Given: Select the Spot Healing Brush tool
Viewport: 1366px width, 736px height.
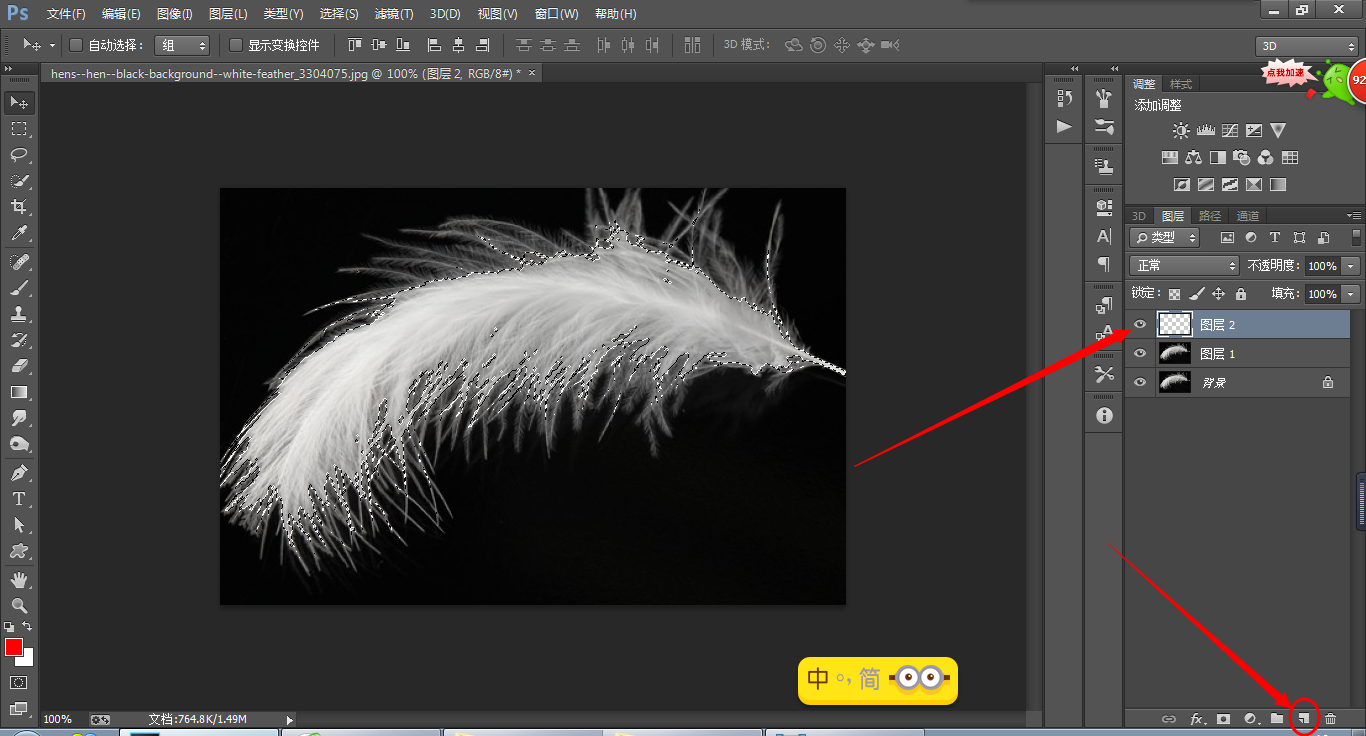Looking at the screenshot, I should click(19, 262).
